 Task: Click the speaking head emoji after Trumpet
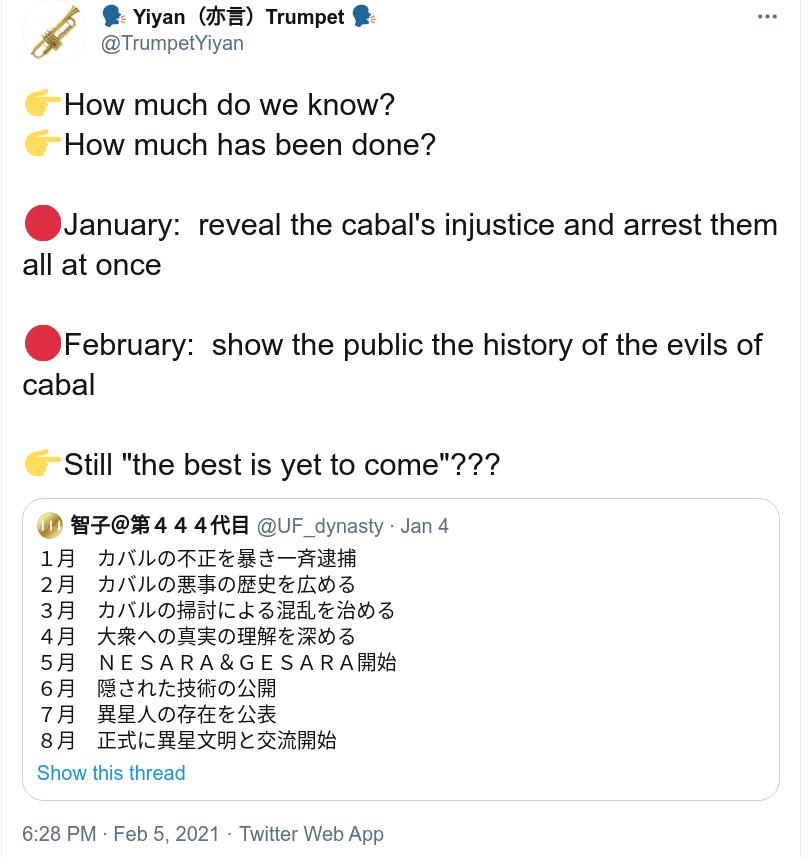pos(363,16)
